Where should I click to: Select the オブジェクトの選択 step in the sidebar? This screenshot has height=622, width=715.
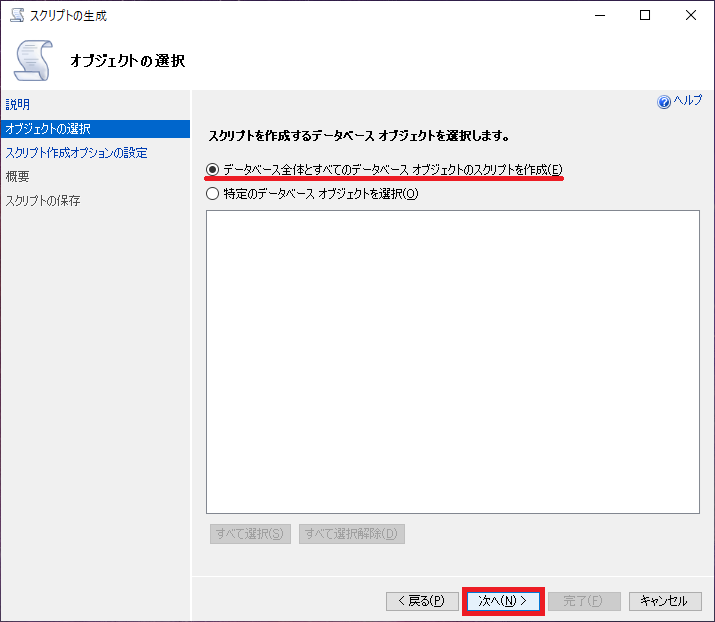[x=48, y=128]
